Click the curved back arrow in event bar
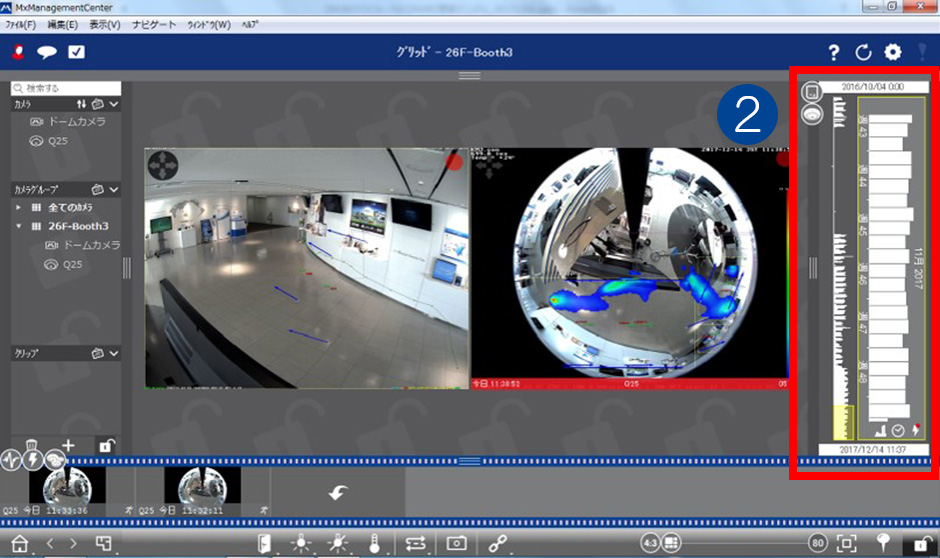 coord(338,493)
